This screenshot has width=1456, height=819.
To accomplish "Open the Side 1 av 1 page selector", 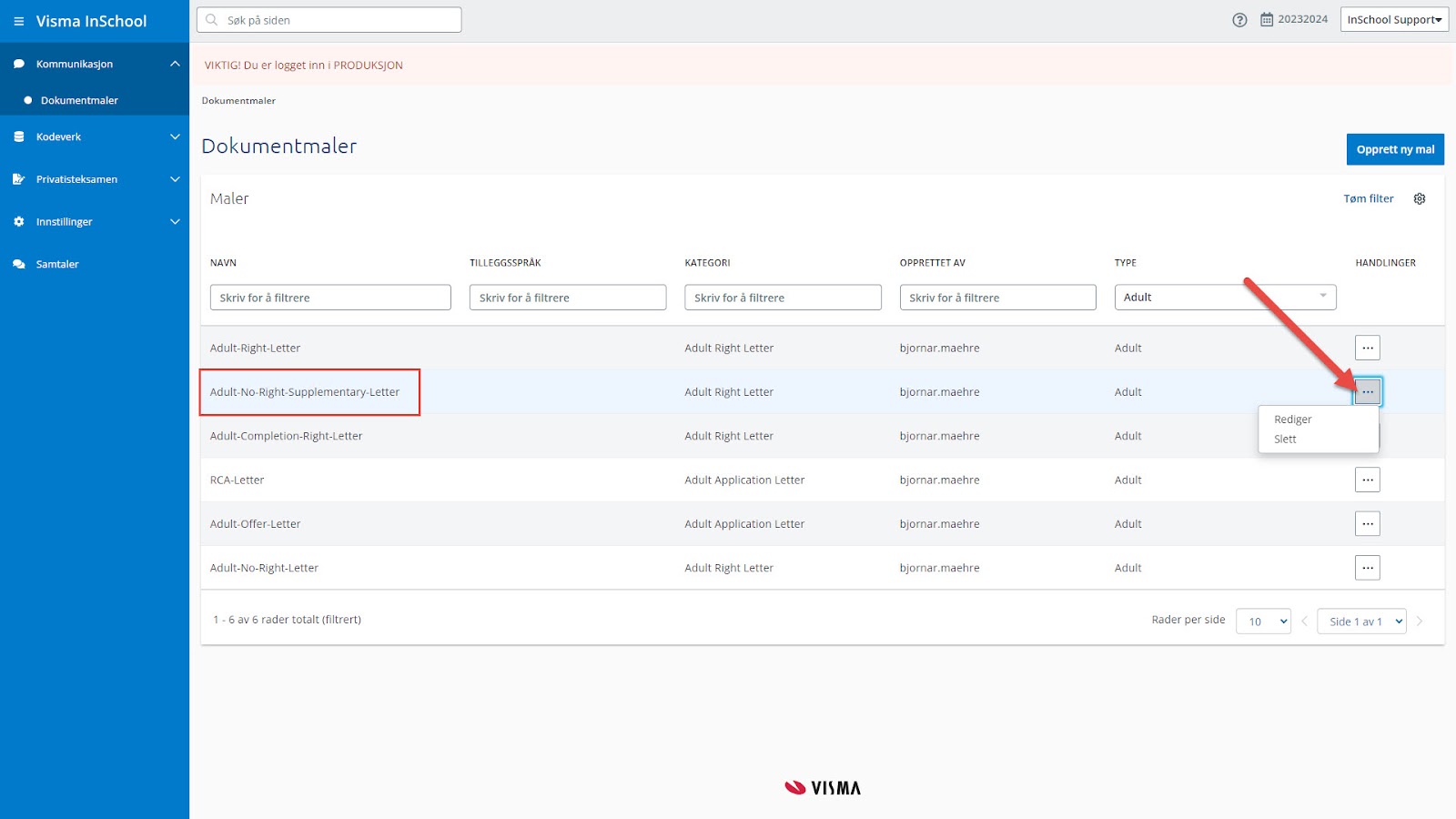I will pyautogui.click(x=1361, y=622).
